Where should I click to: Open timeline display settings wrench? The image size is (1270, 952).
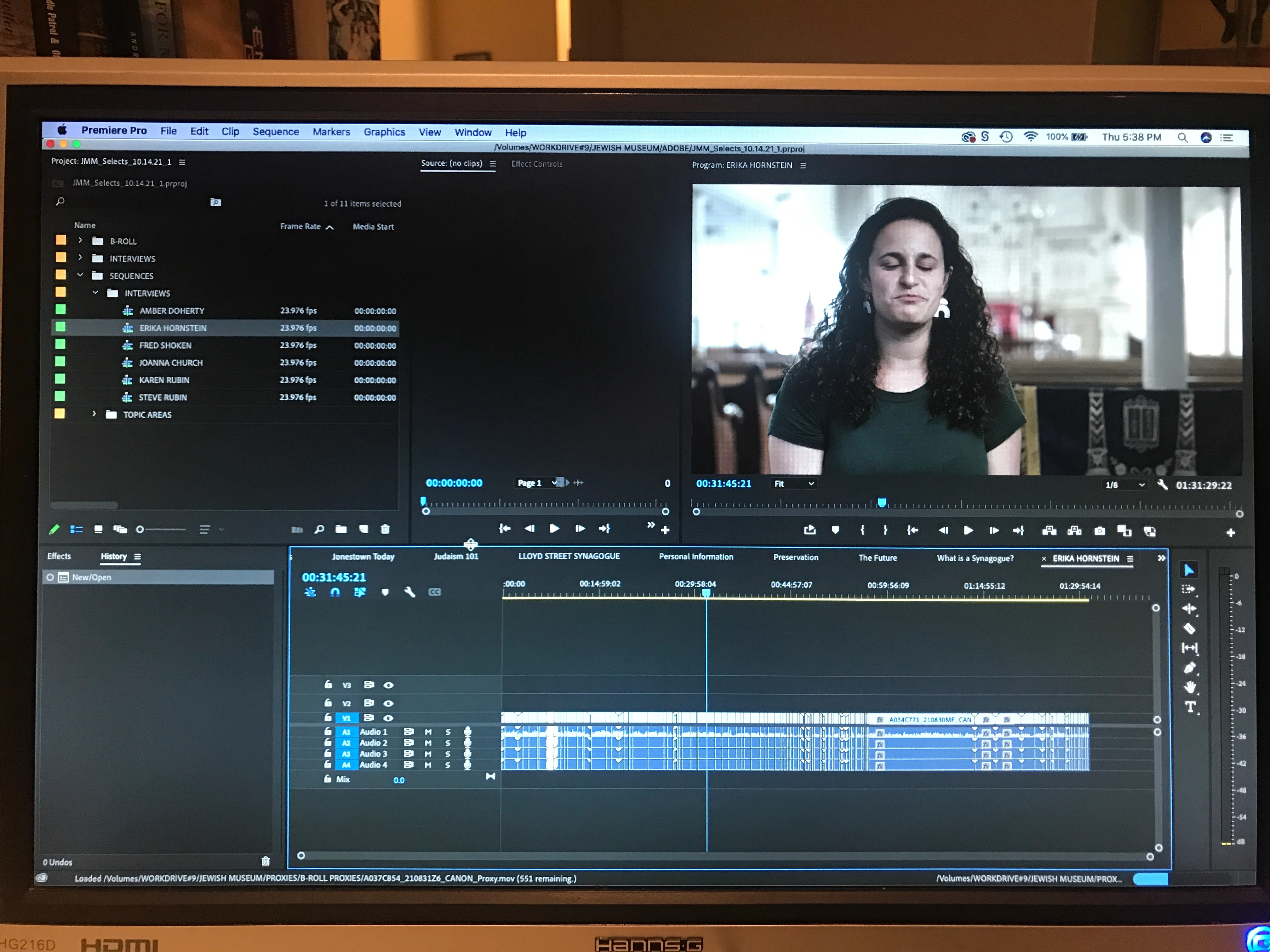click(409, 592)
